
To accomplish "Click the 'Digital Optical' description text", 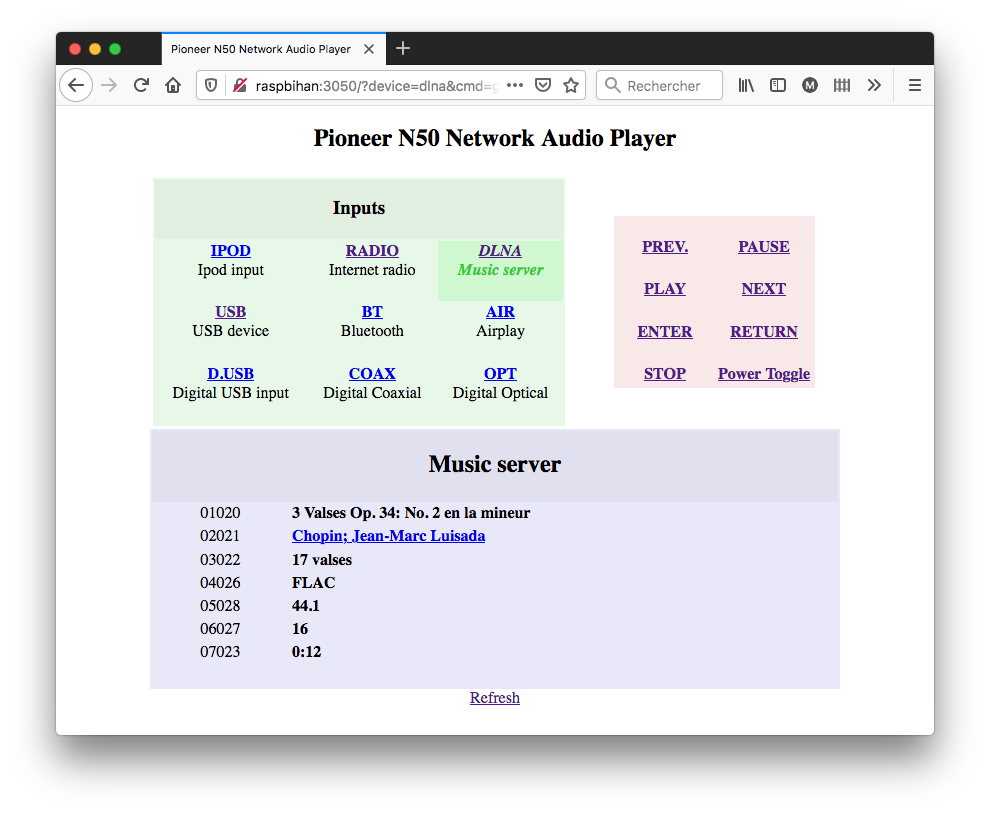I will click(500, 393).
